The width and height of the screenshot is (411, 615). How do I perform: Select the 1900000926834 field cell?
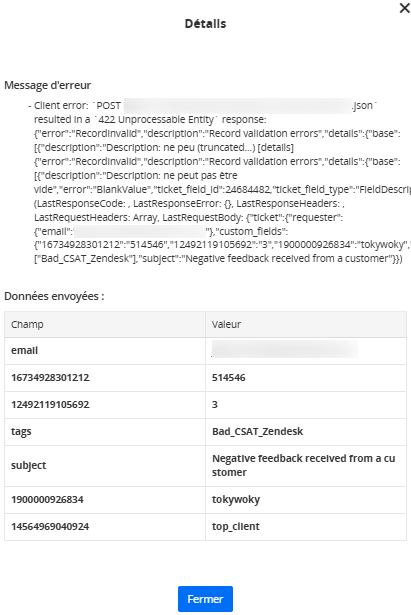pyautogui.click(x=105, y=500)
